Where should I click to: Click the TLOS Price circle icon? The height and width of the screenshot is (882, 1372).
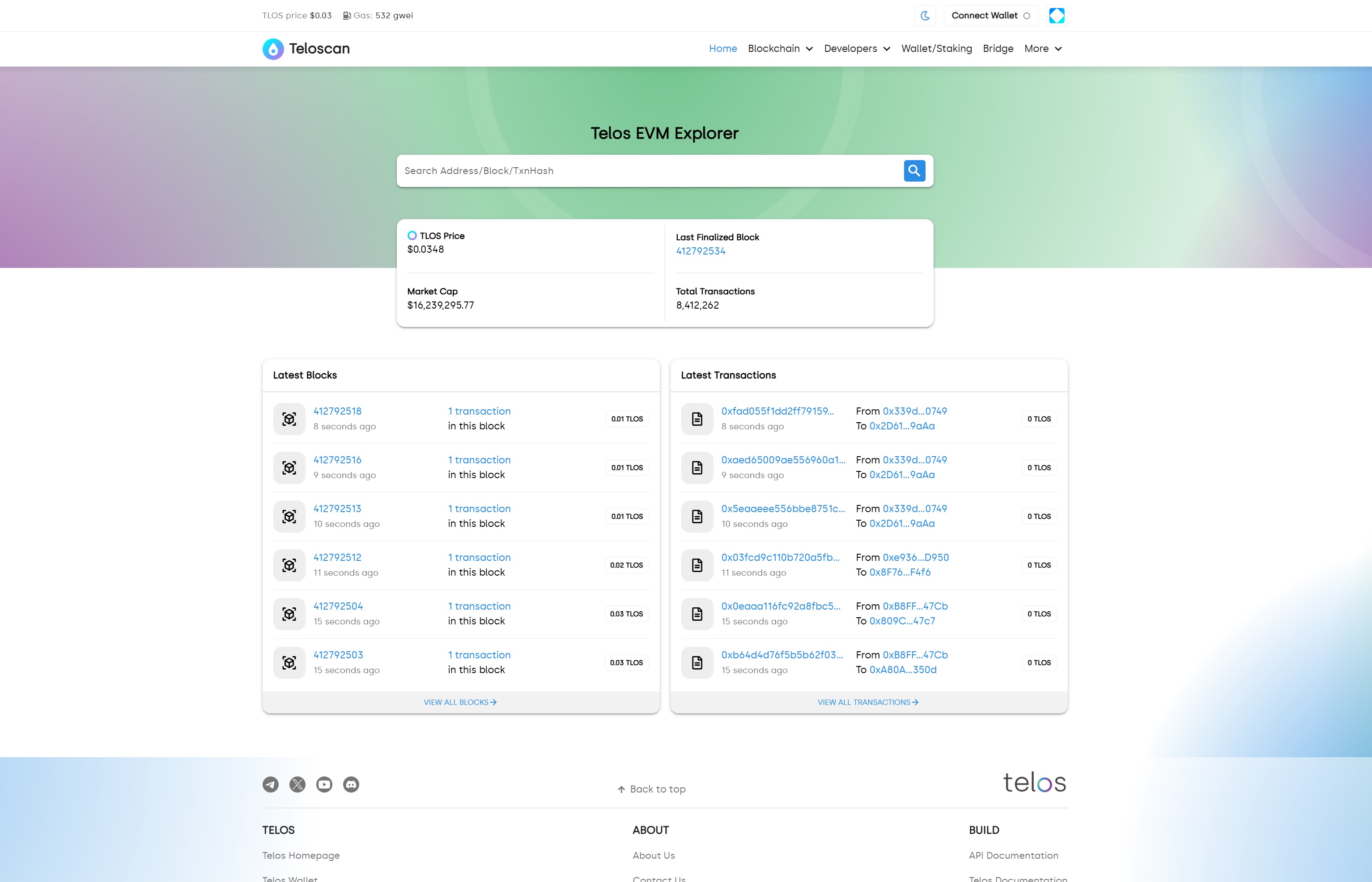412,235
